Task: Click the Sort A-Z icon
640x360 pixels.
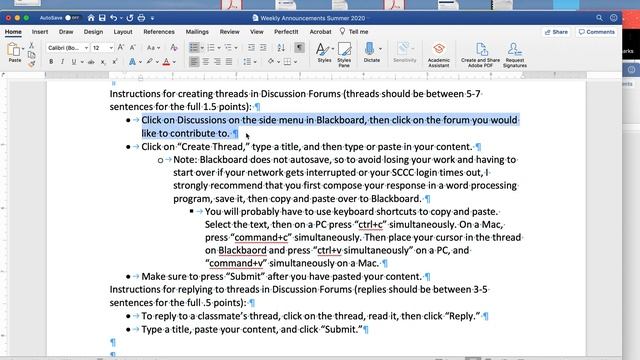Action: pyautogui.click(x=281, y=48)
